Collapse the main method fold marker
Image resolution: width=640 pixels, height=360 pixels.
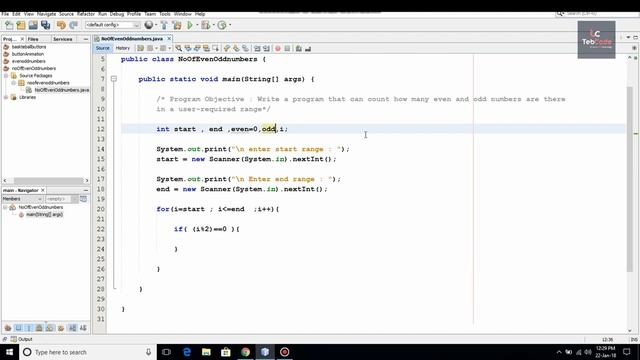coord(114,79)
